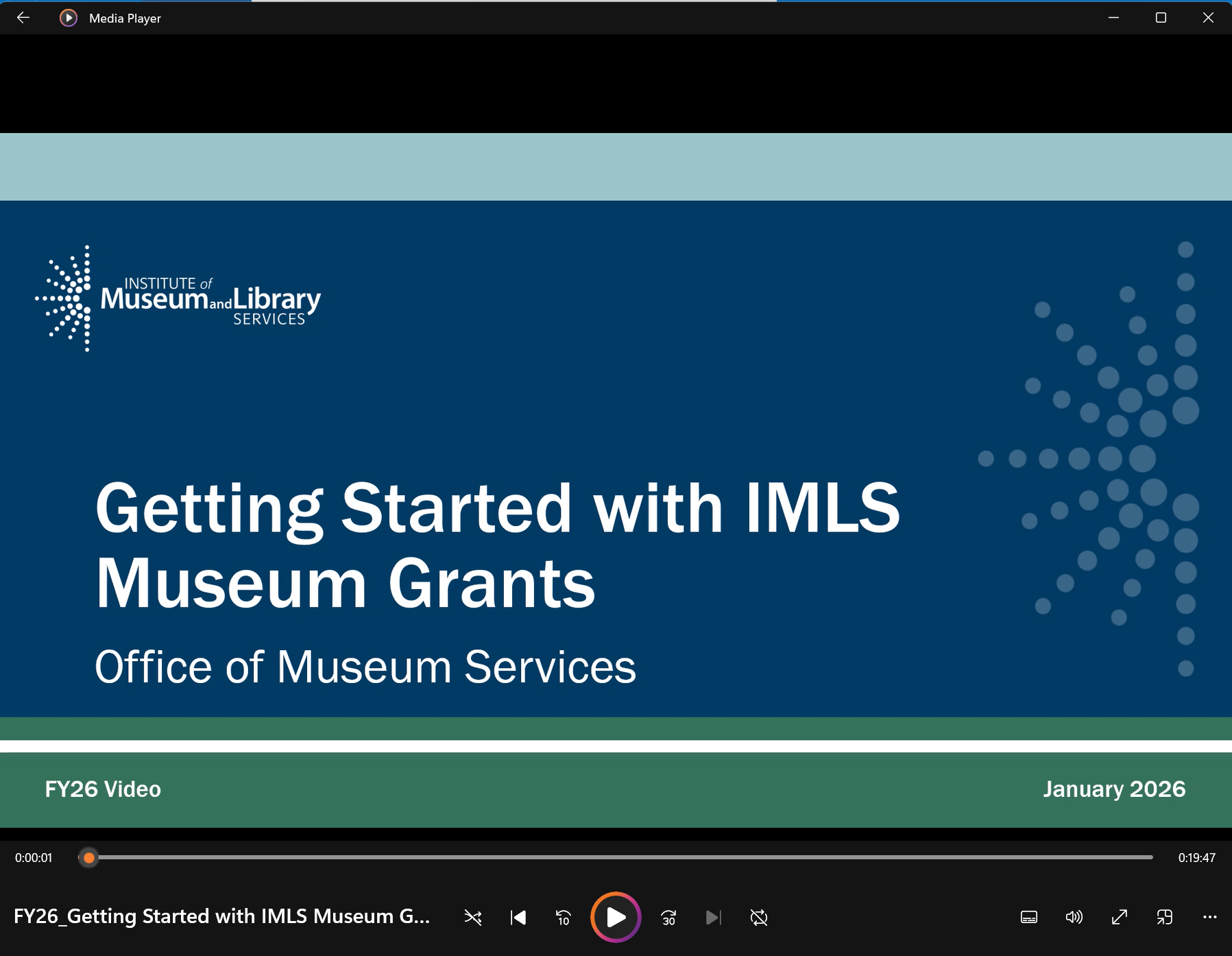Close the Media Player window
Viewport: 1232px width, 956px height.
coord(1208,18)
